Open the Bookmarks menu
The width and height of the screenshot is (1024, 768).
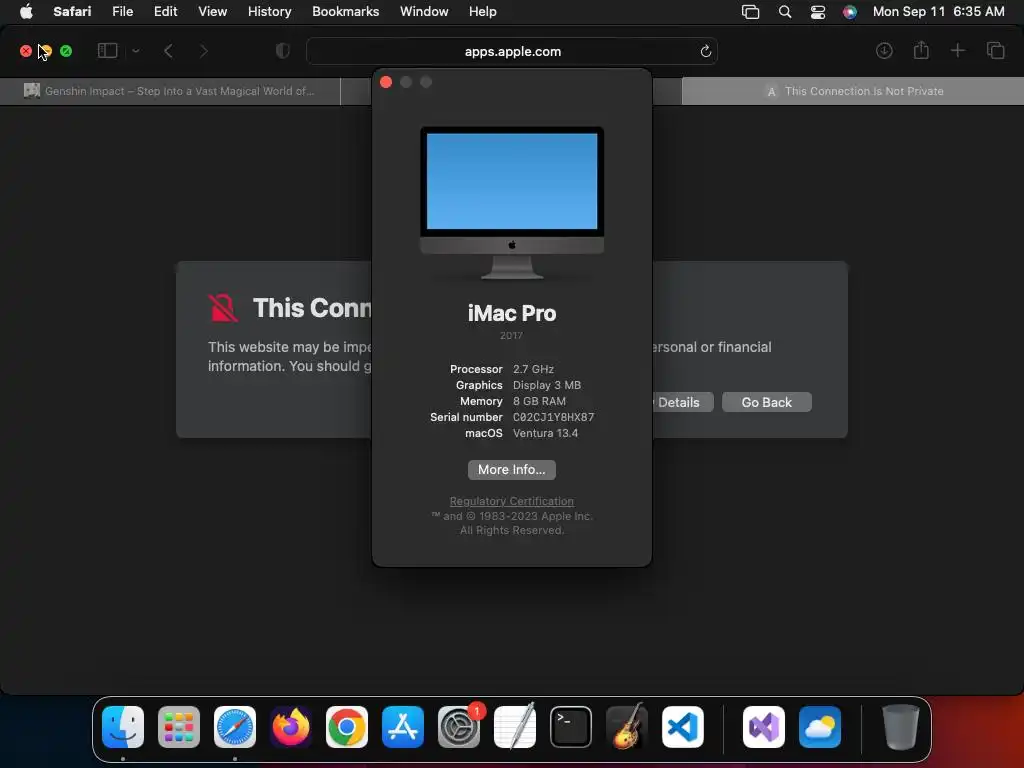pyautogui.click(x=345, y=12)
